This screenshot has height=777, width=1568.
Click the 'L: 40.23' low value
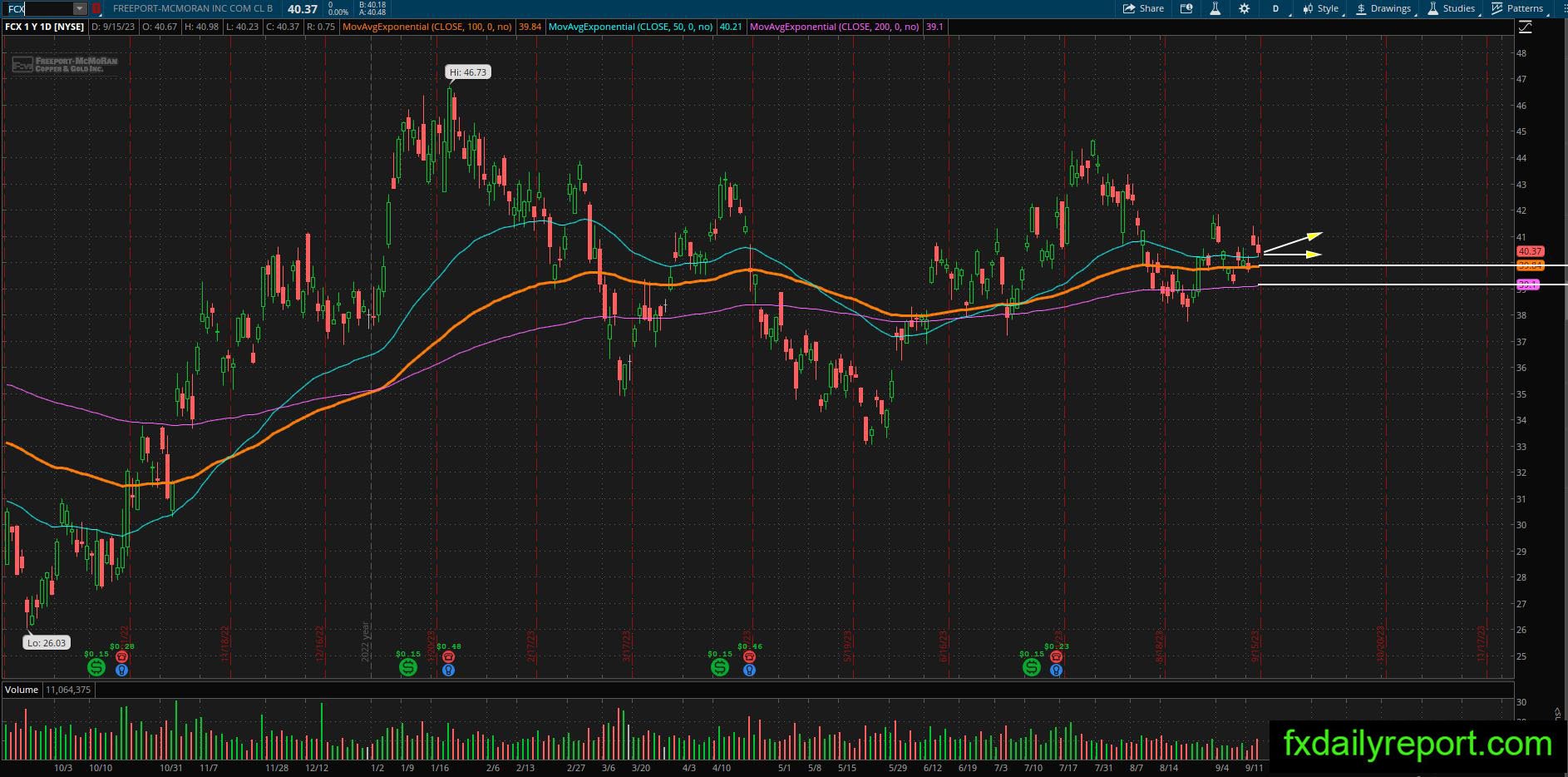(x=241, y=27)
